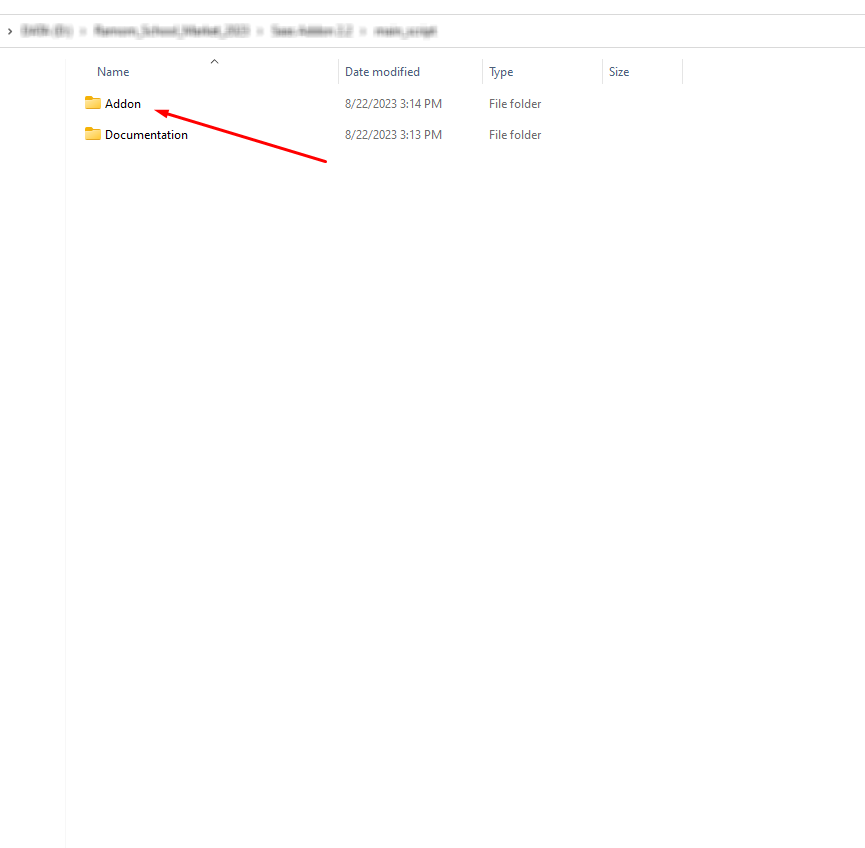The image size is (865, 848).
Task: Open the Saas Addon 2.2 breadcrumb
Action: [x=311, y=31]
